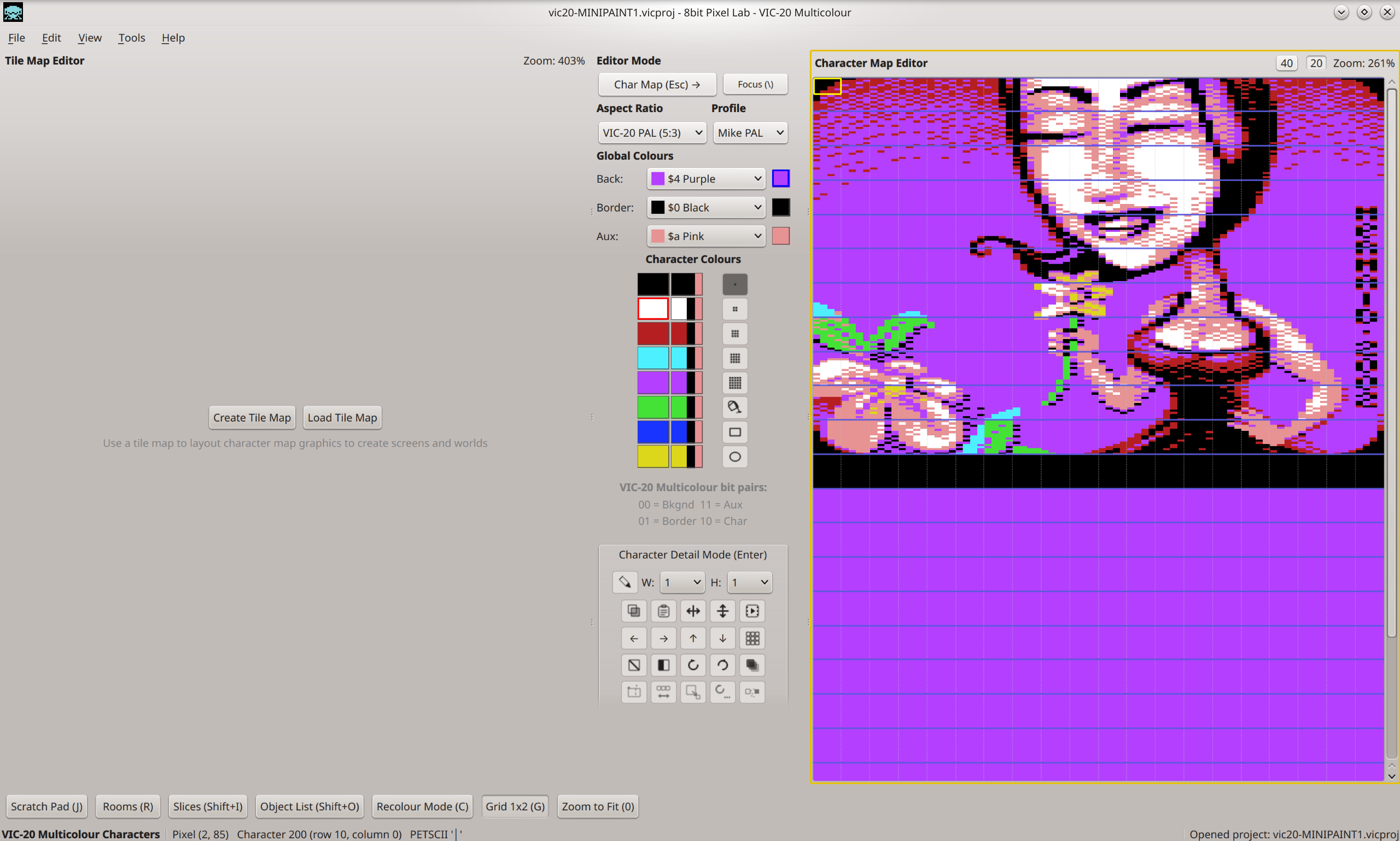
Task: Open the Aux colour $a Pink dropdown
Action: click(705, 236)
